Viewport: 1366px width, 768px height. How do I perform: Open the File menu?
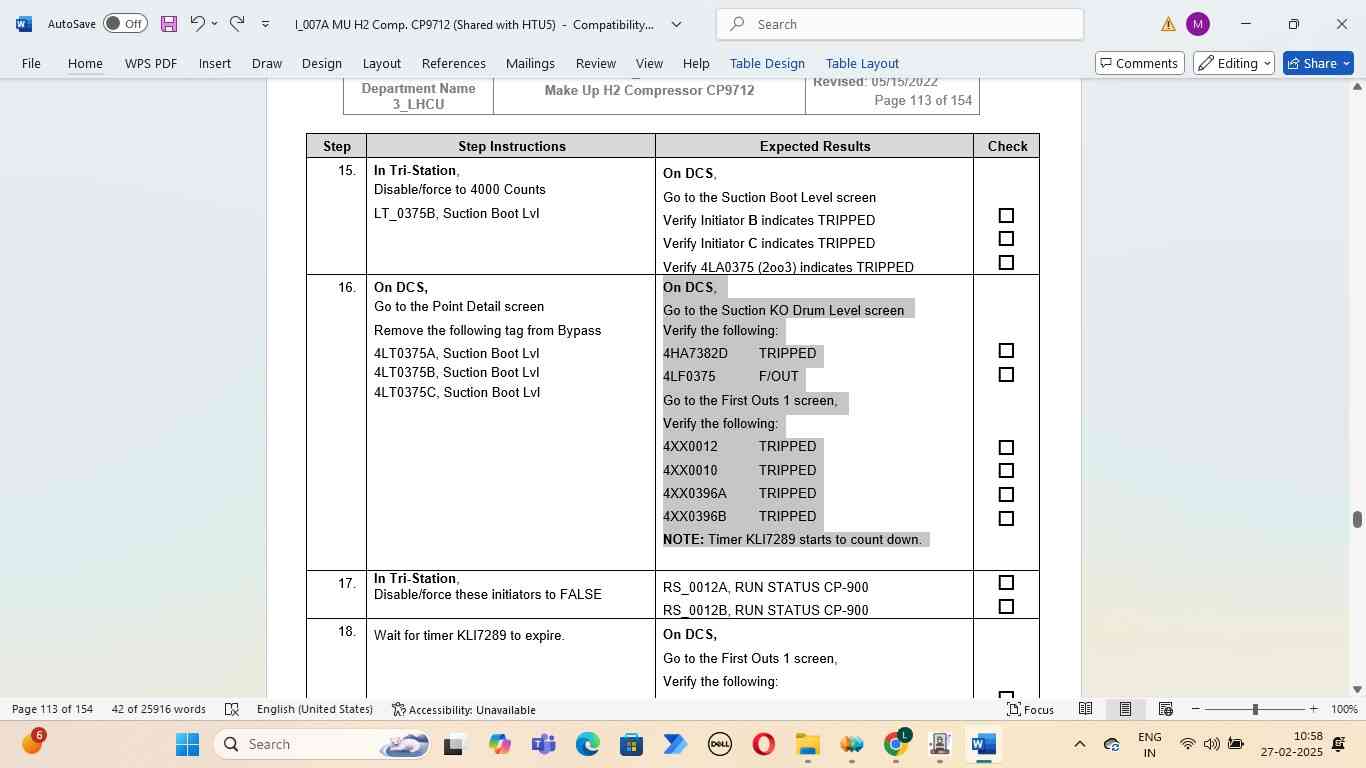click(31, 63)
